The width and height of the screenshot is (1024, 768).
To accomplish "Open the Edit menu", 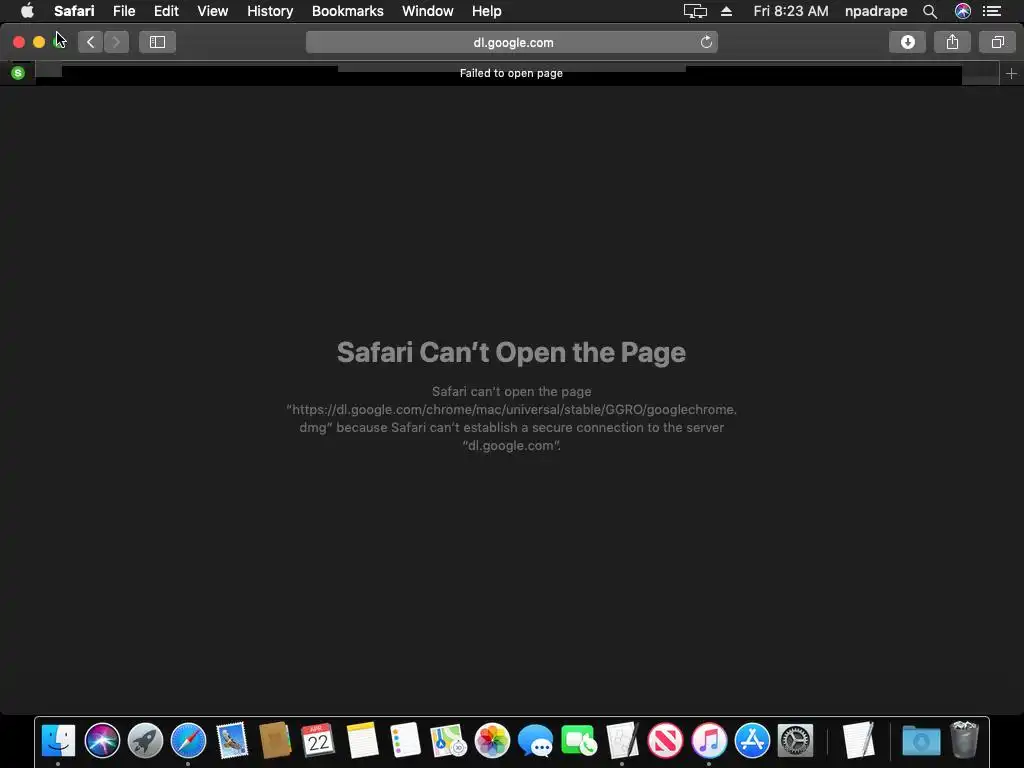I will pos(166,11).
